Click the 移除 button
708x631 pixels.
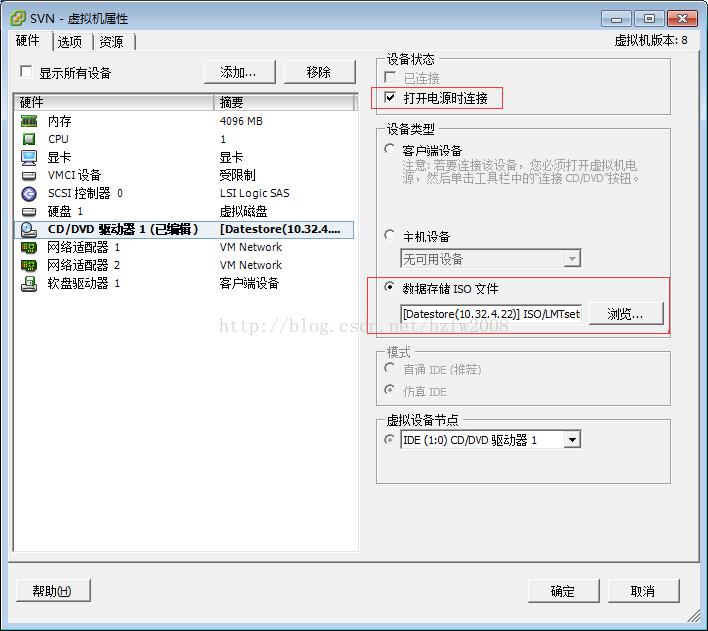319,72
